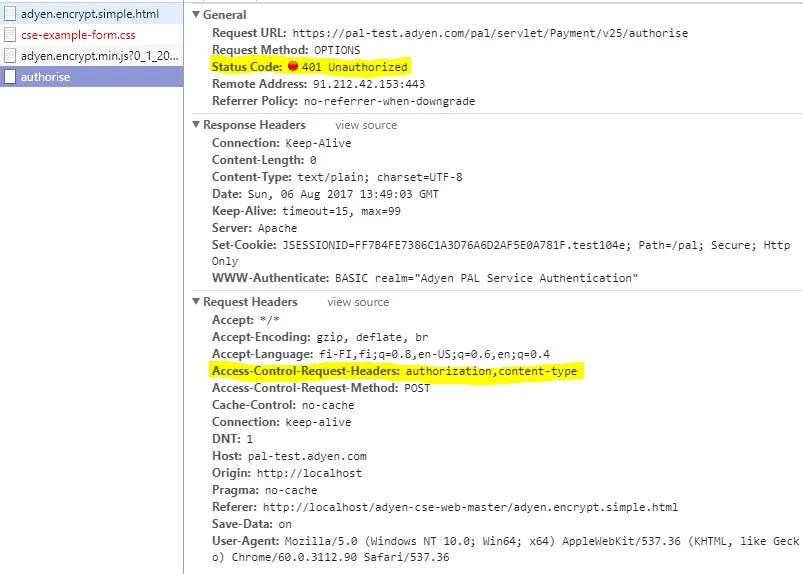Click Cache-Control no-cache value
This screenshot has height=574, width=803.
(x=328, y=405)
